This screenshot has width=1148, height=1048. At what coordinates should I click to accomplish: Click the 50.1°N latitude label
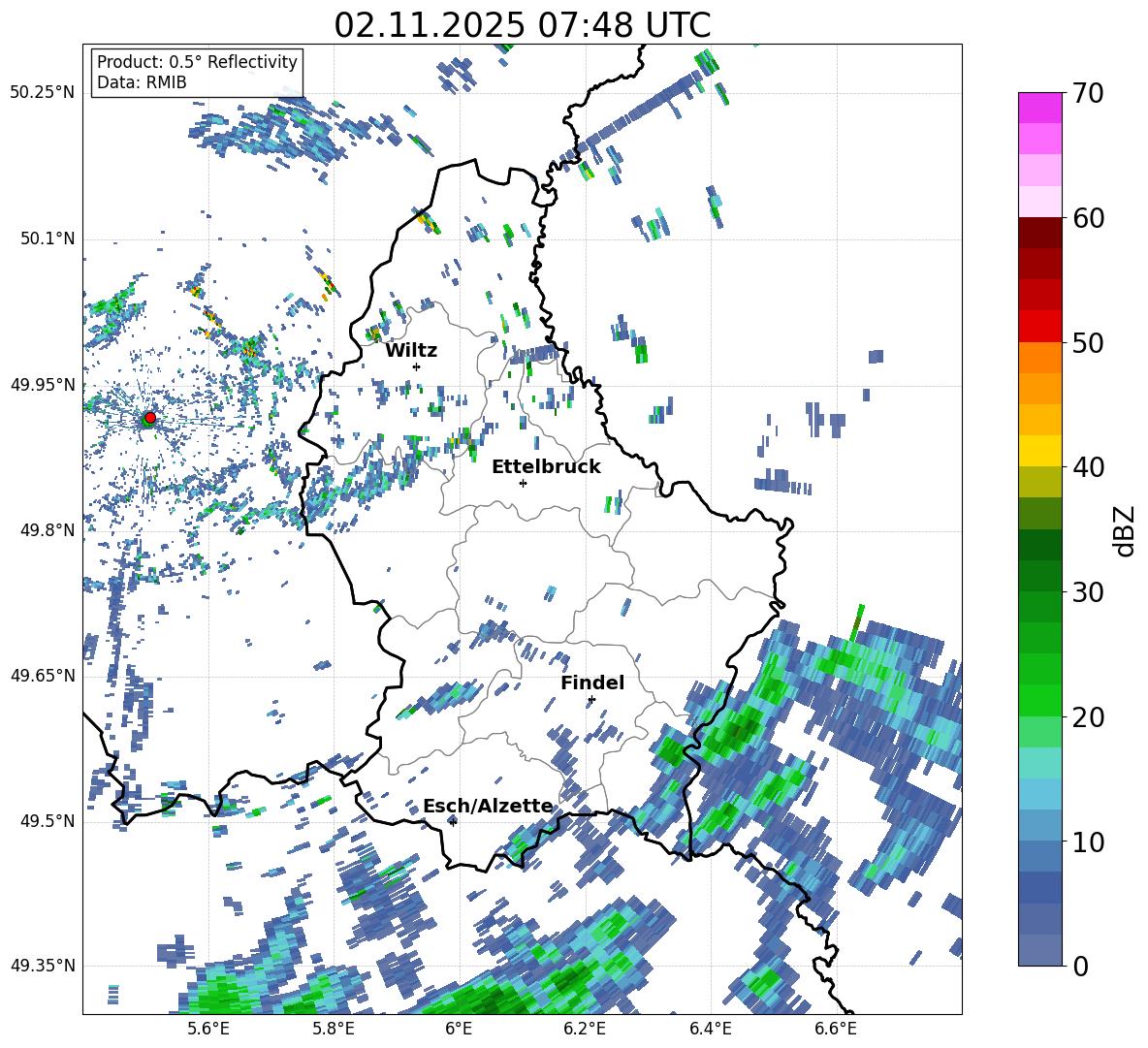point(47,238)
